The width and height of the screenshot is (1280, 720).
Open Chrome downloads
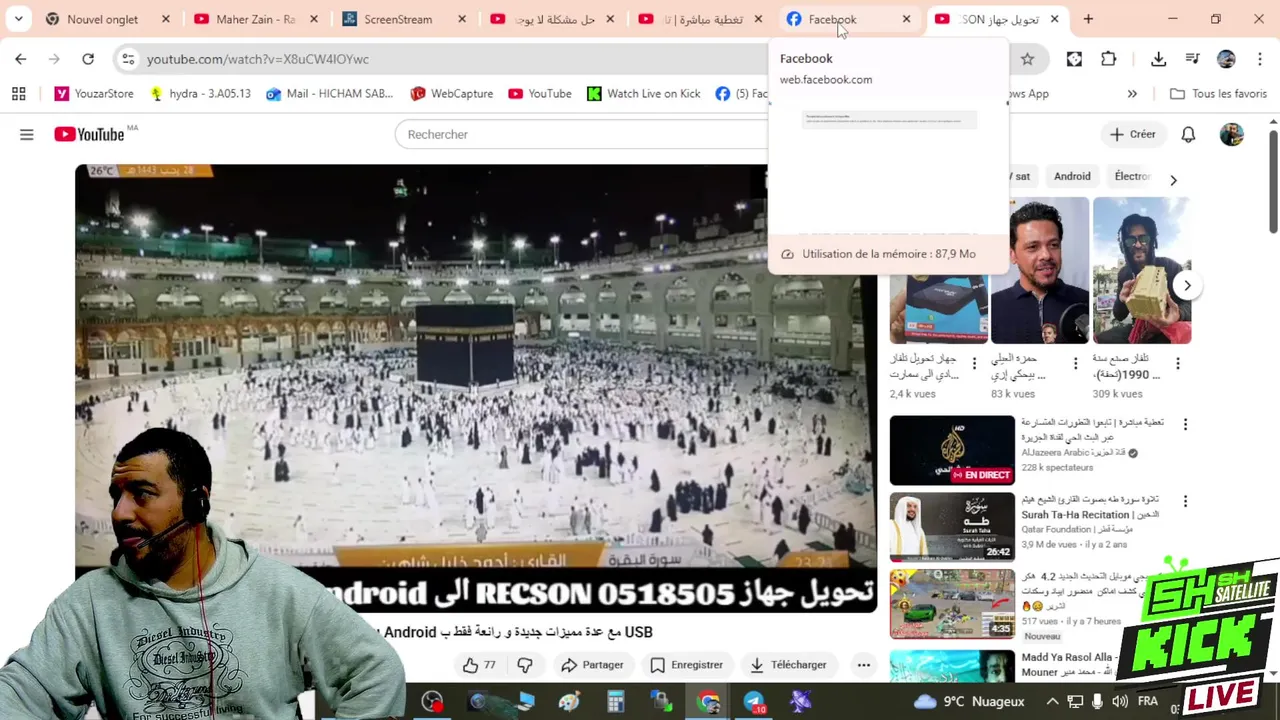[x=1158, y=59]
